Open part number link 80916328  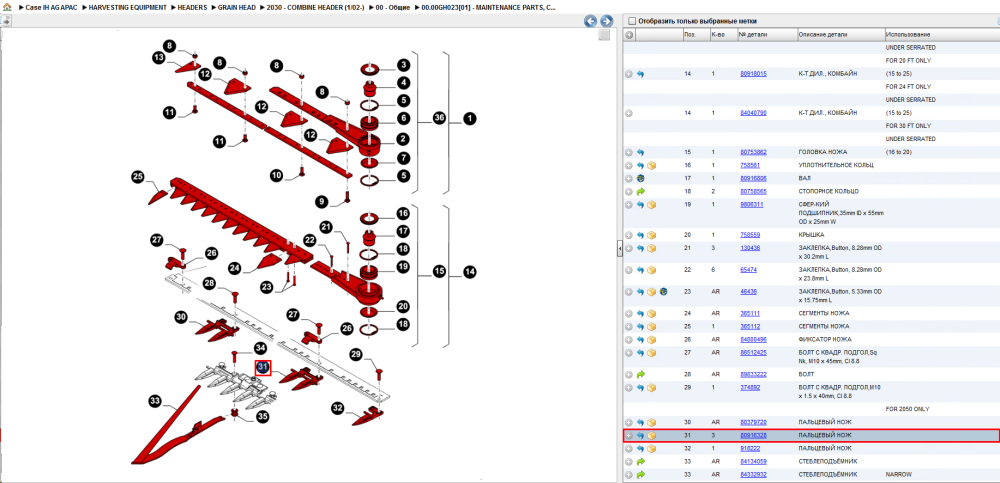click(x=753, y=436)
